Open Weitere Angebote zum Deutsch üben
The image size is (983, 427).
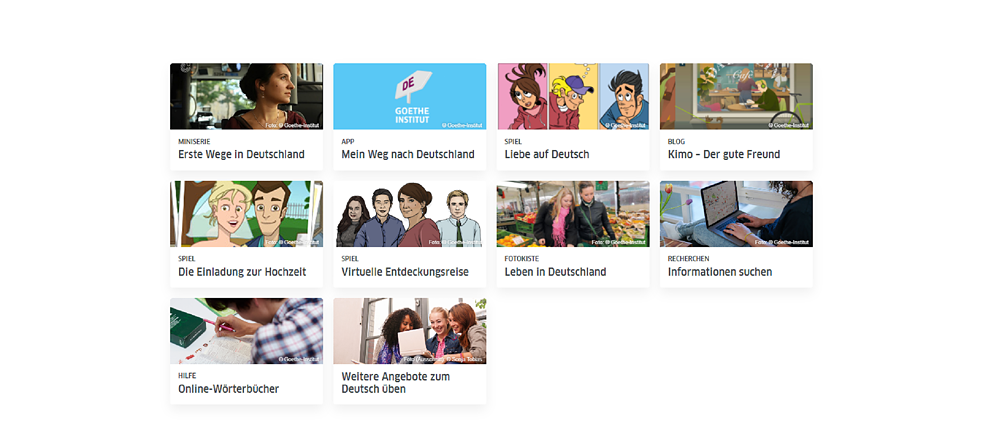396,382
